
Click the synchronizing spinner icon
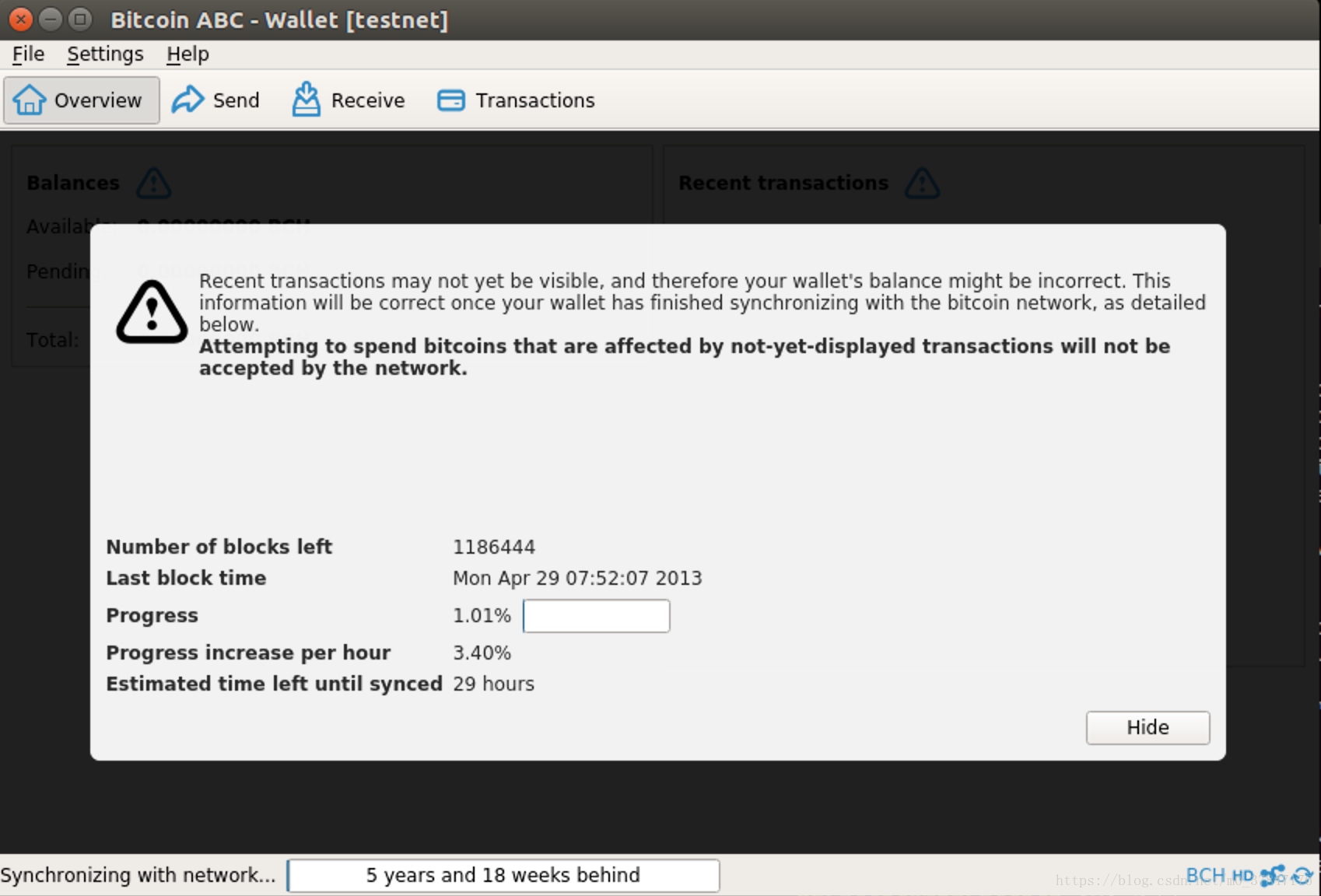coord(1302,876)
